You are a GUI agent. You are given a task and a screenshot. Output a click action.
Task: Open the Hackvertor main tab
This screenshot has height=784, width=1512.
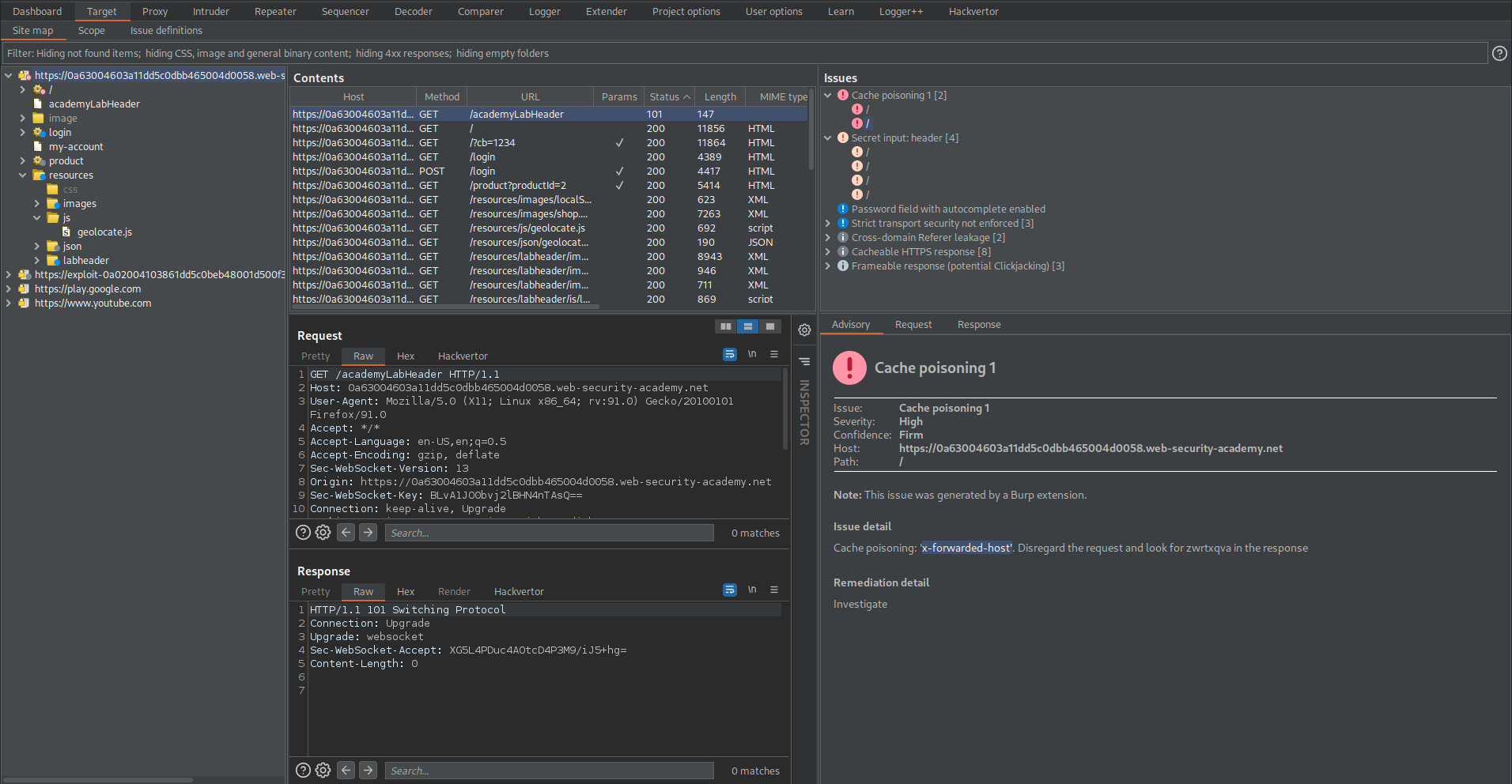point(973,11)
